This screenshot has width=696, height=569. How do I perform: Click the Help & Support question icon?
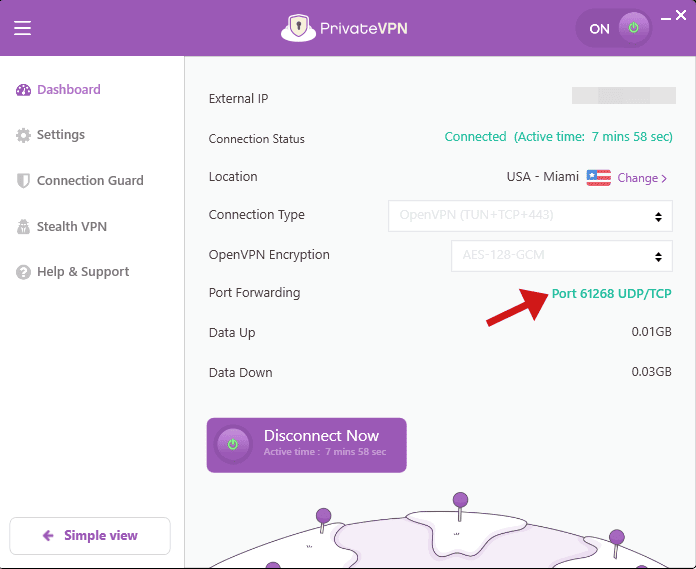click(x=24, y=272)
